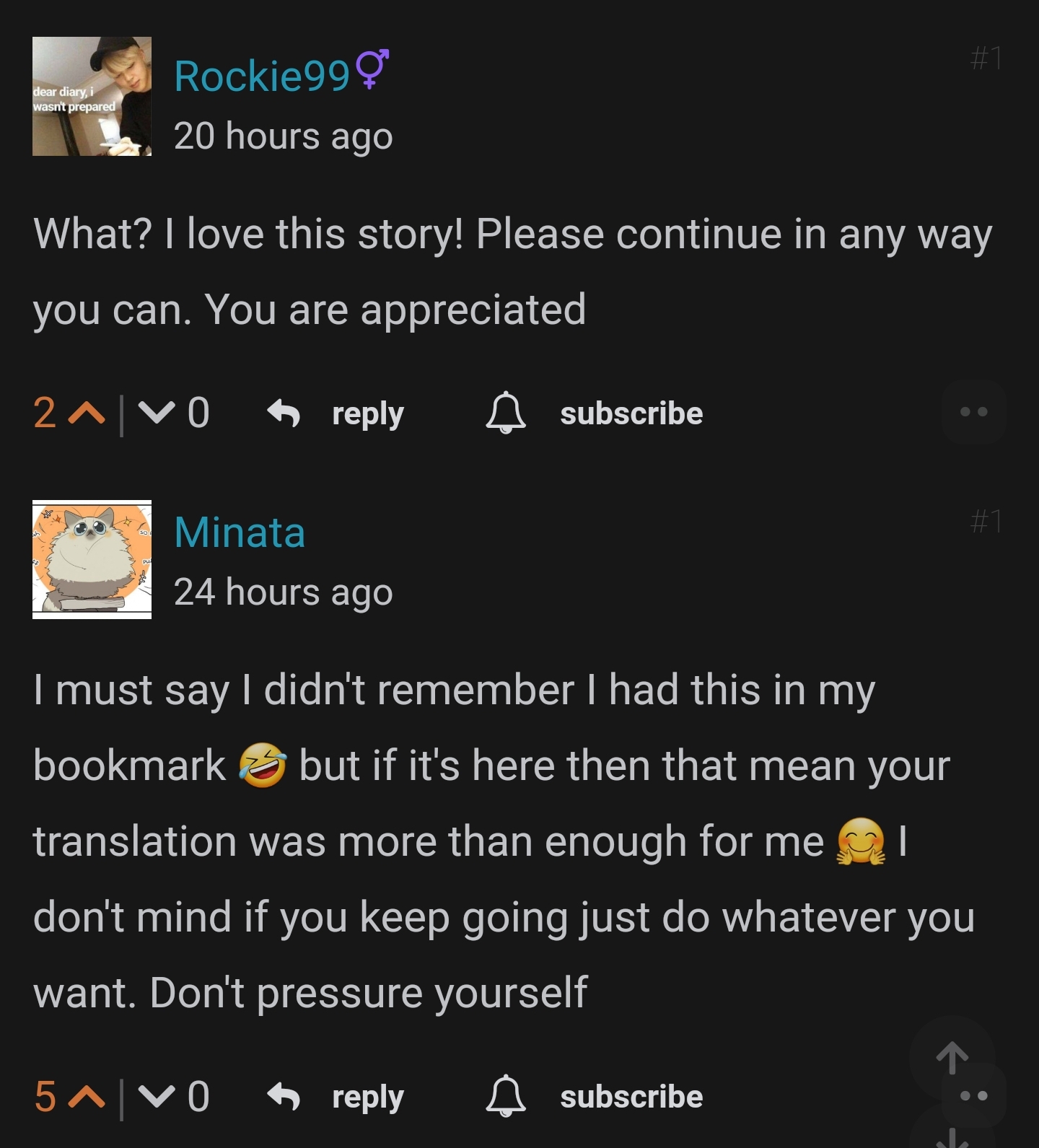This screenshot has height=1148, width=1039.
Task: Open the #1 permalink on Rockie99's comment
Action: 986,58
